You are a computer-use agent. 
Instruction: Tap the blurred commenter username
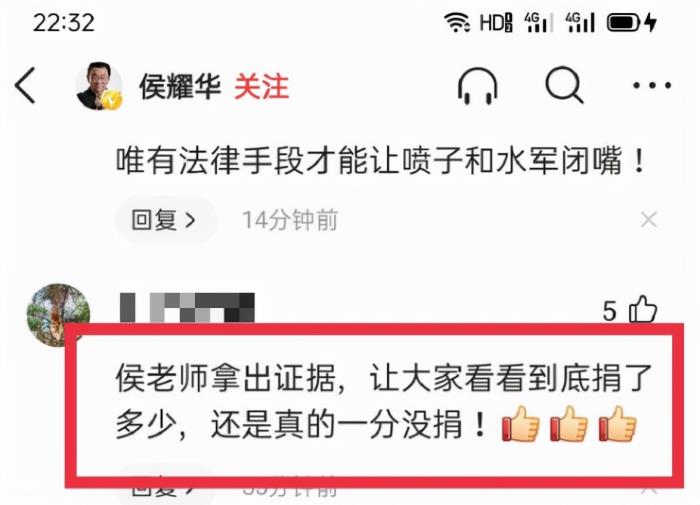click(188, 307)
